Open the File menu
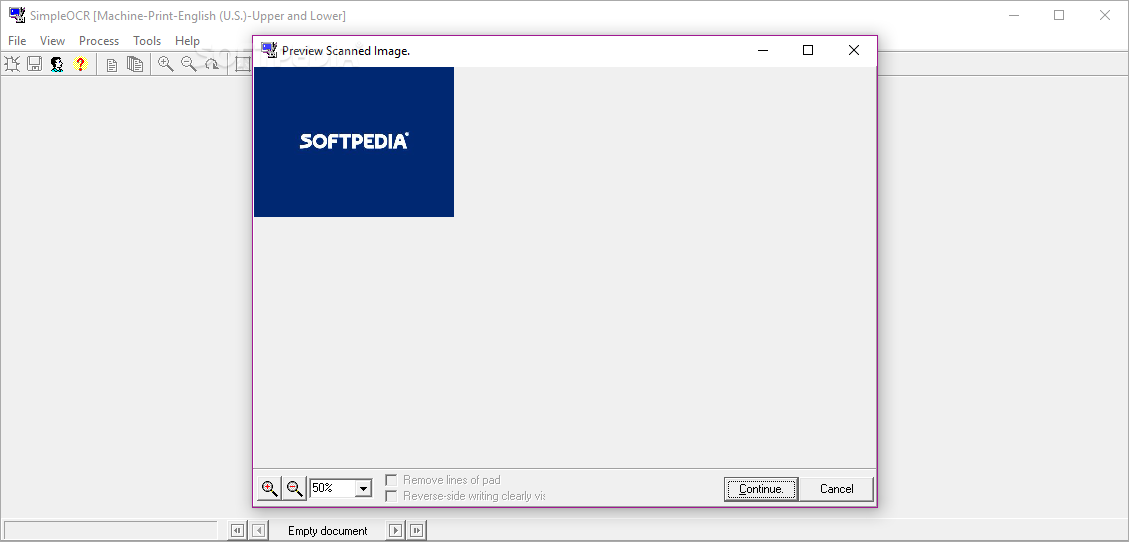The width and height of the screenshot is (1129, 542). pos(17,40)
